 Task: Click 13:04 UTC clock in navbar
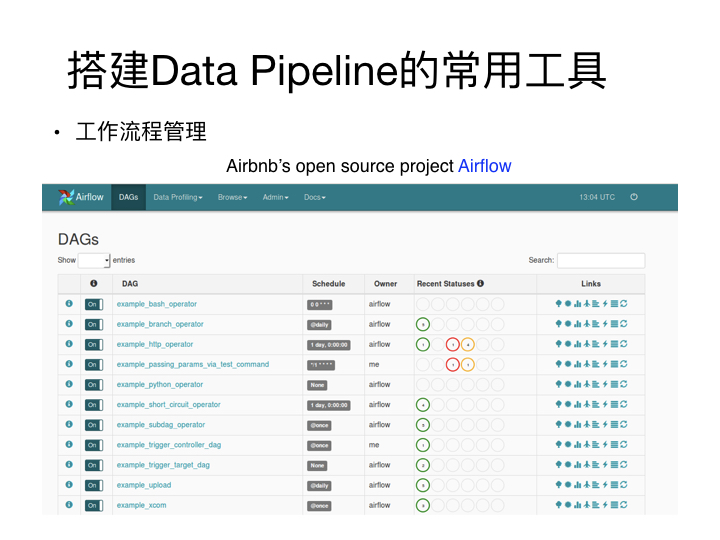[x=597, y=197]
